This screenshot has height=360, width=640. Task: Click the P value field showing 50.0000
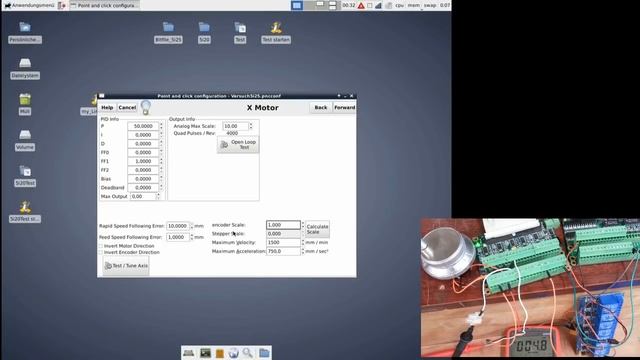pyautogui.click(x=143, y=126)
